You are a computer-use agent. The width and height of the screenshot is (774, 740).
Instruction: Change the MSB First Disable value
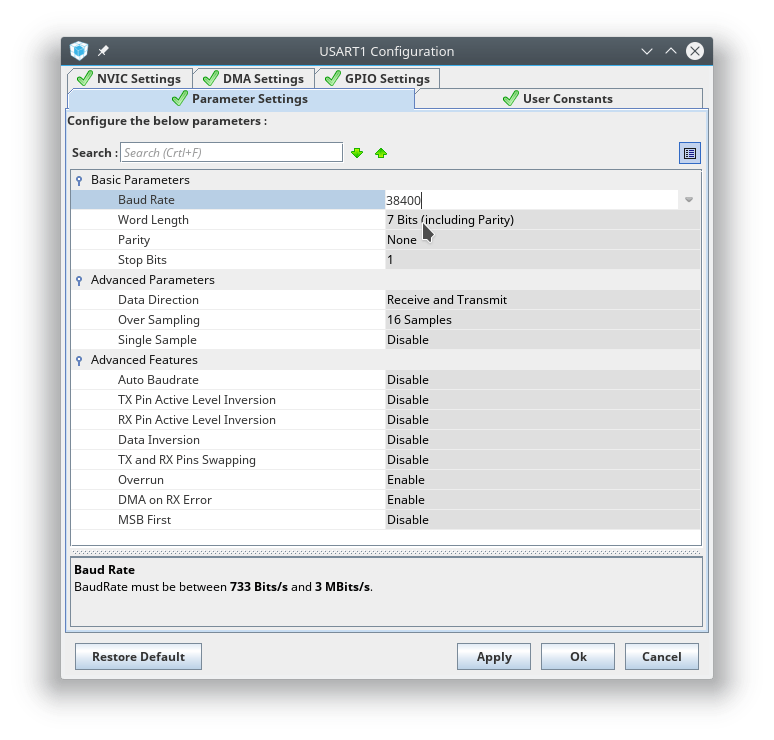pos(542,520)
